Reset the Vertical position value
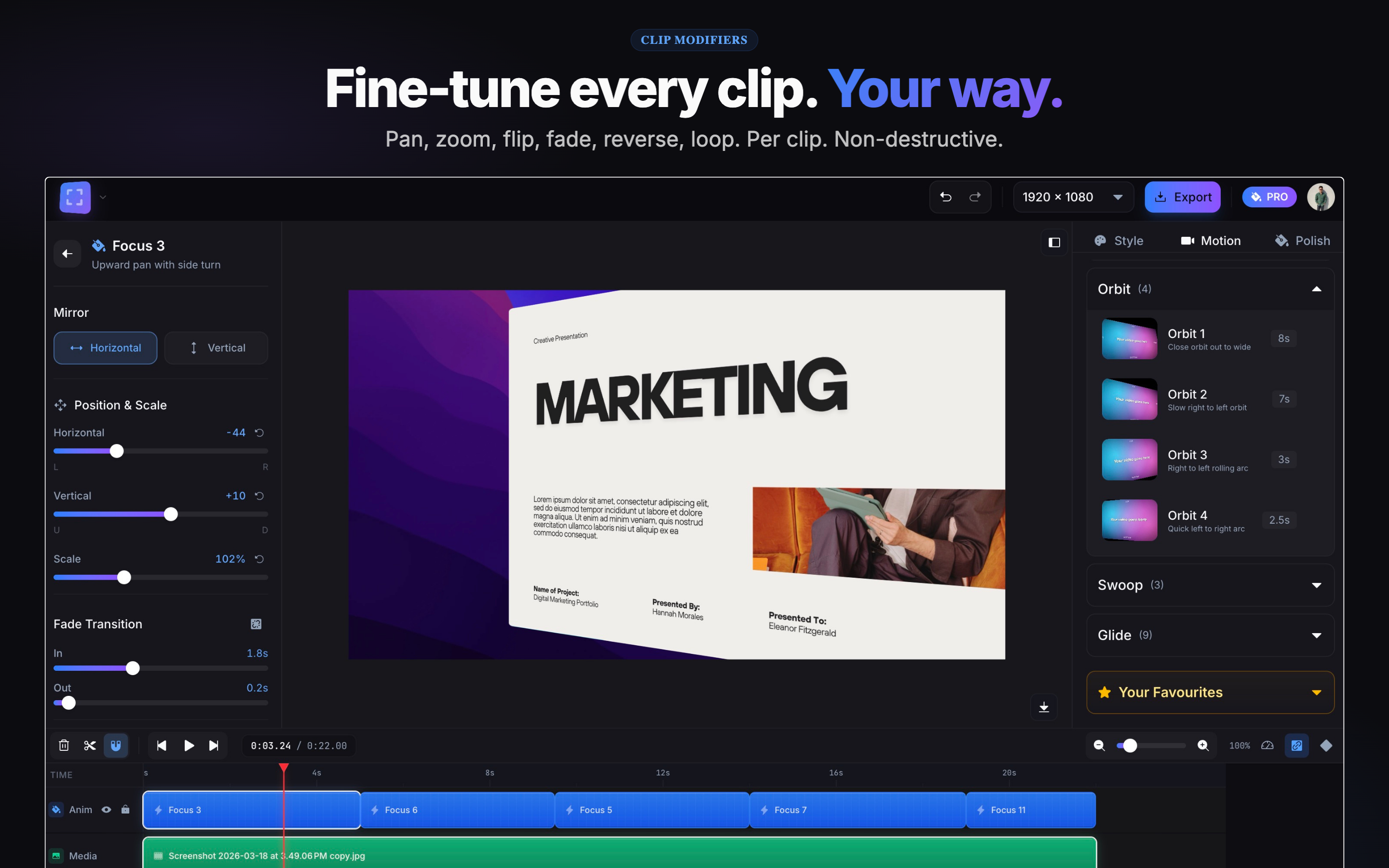 tap(259, 496)
